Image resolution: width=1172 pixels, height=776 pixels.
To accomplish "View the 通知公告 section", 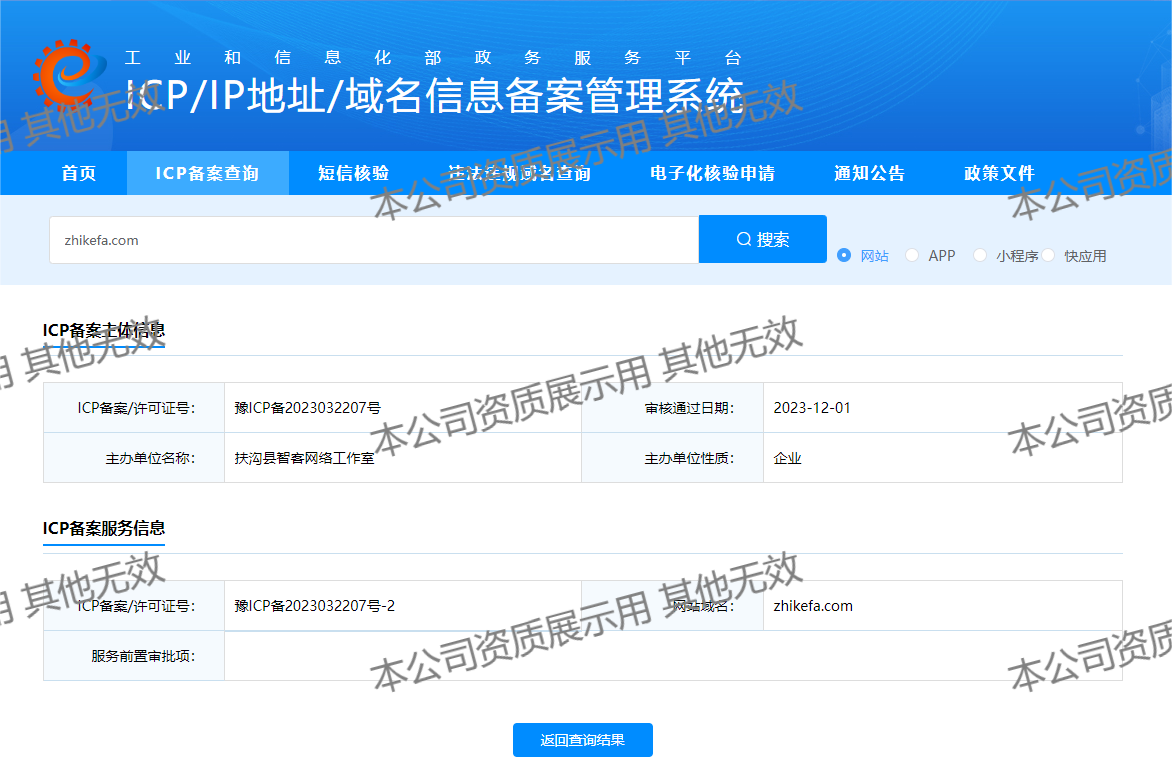I will pos(868,173).
